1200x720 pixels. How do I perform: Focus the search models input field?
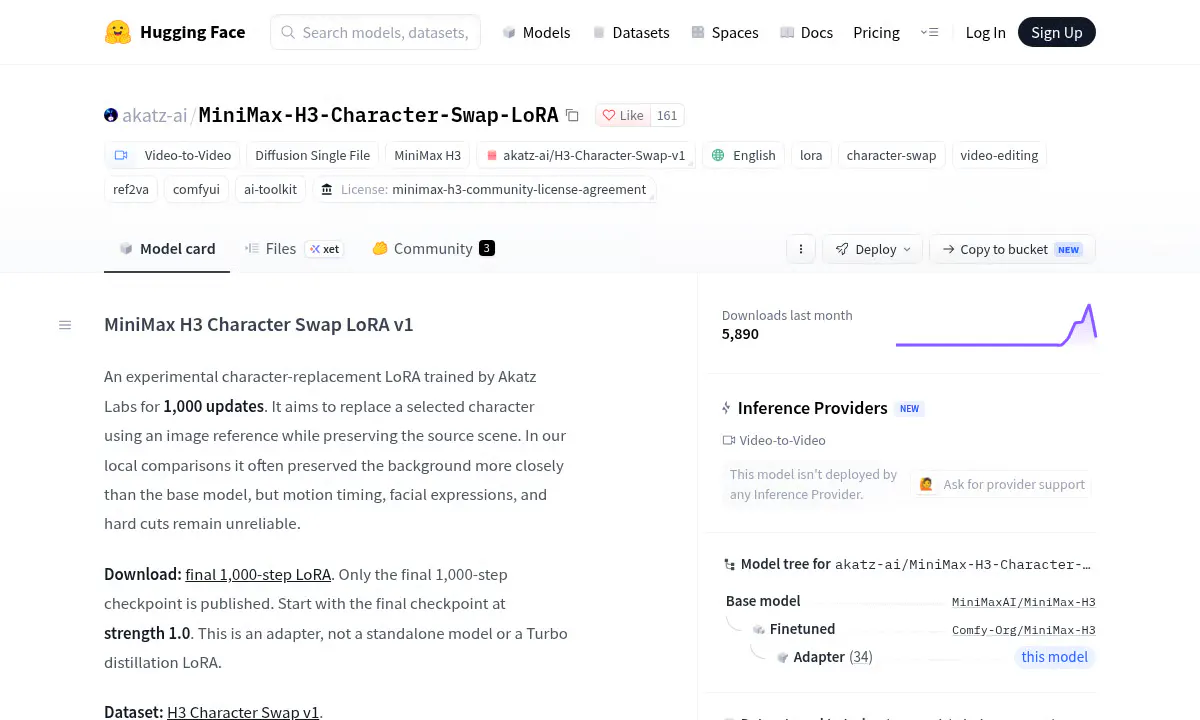pyautogui.click(x=376, y=32)
